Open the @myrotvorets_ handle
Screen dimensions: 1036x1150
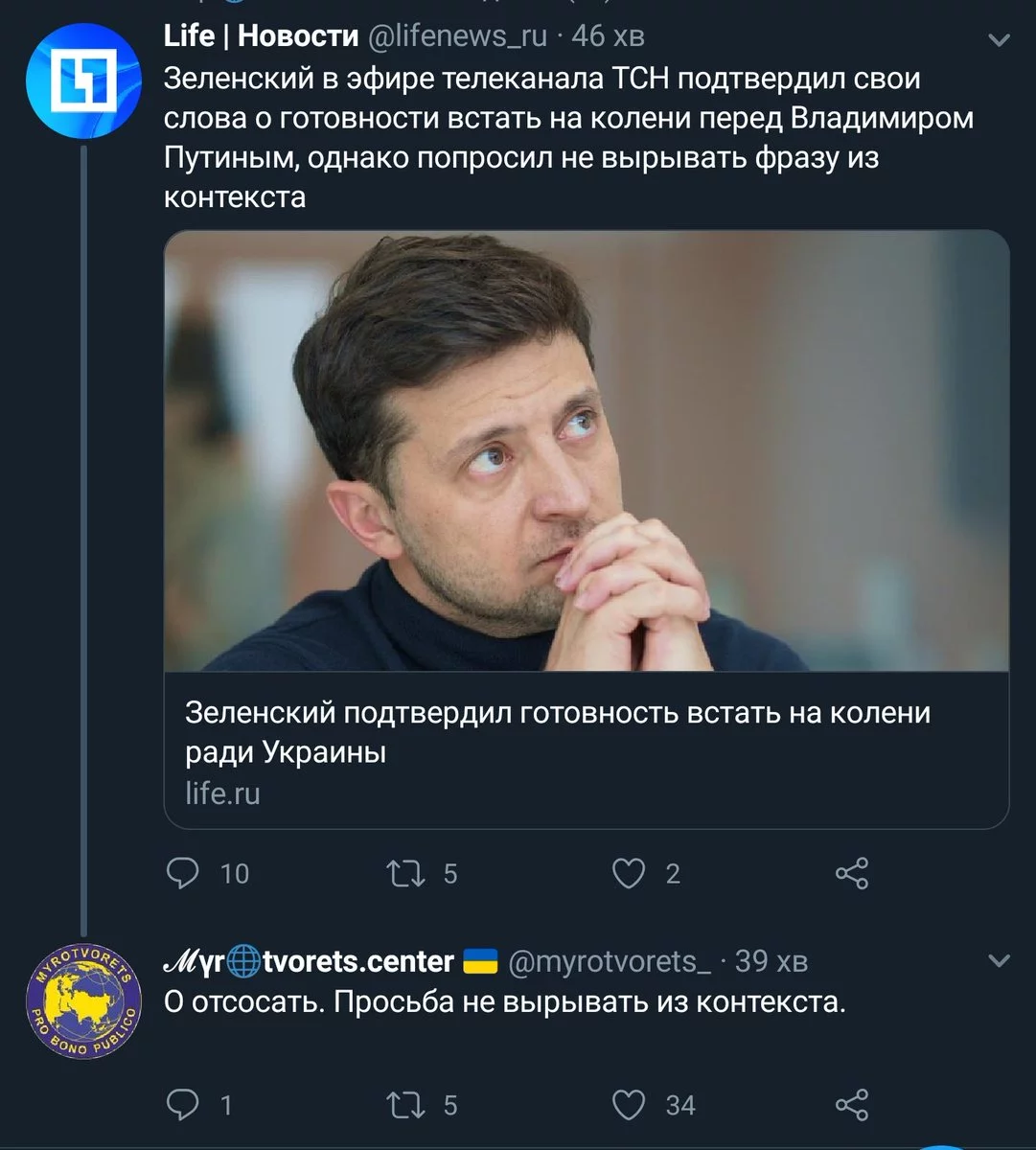click(x=609, y=960)
